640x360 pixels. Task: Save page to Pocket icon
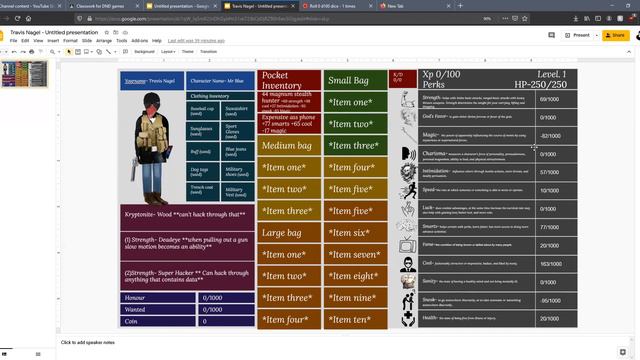click(x=515, y=18)
